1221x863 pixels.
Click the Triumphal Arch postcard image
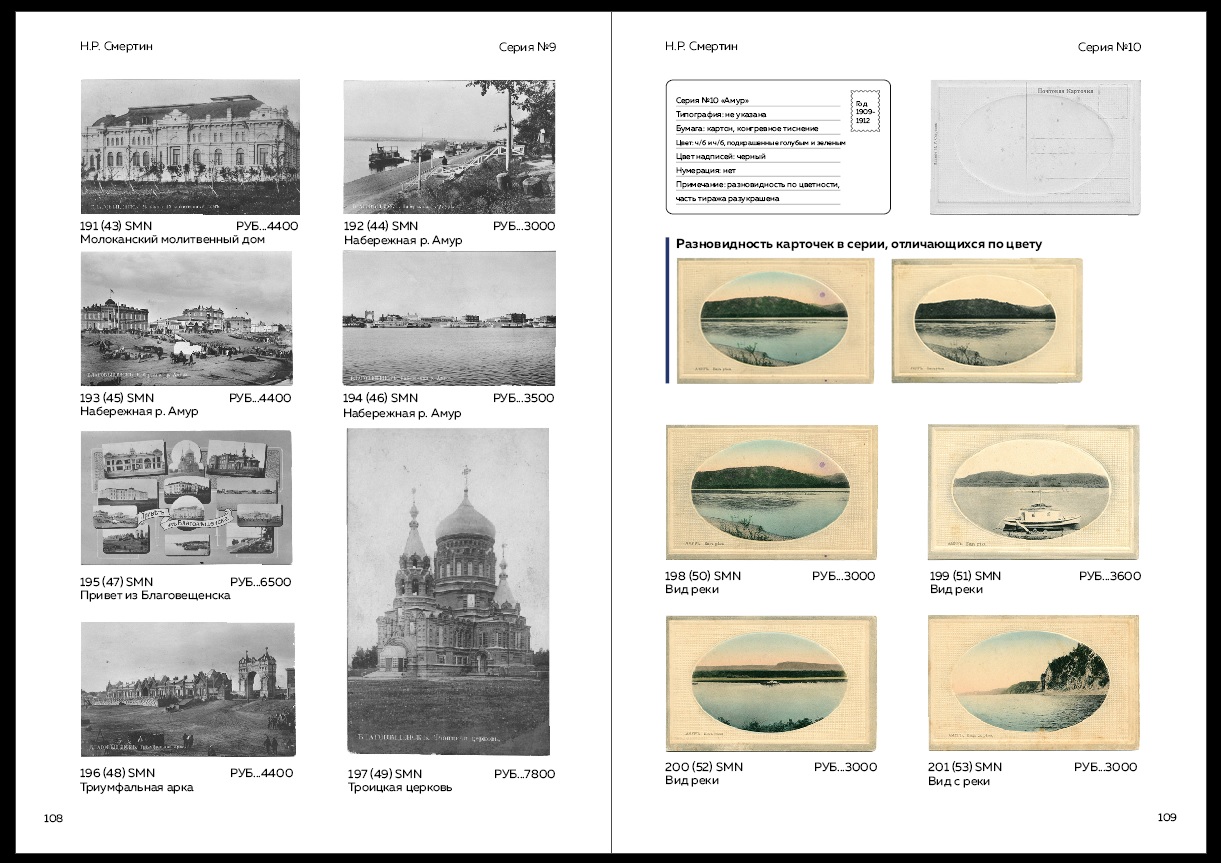coord(188,690)
